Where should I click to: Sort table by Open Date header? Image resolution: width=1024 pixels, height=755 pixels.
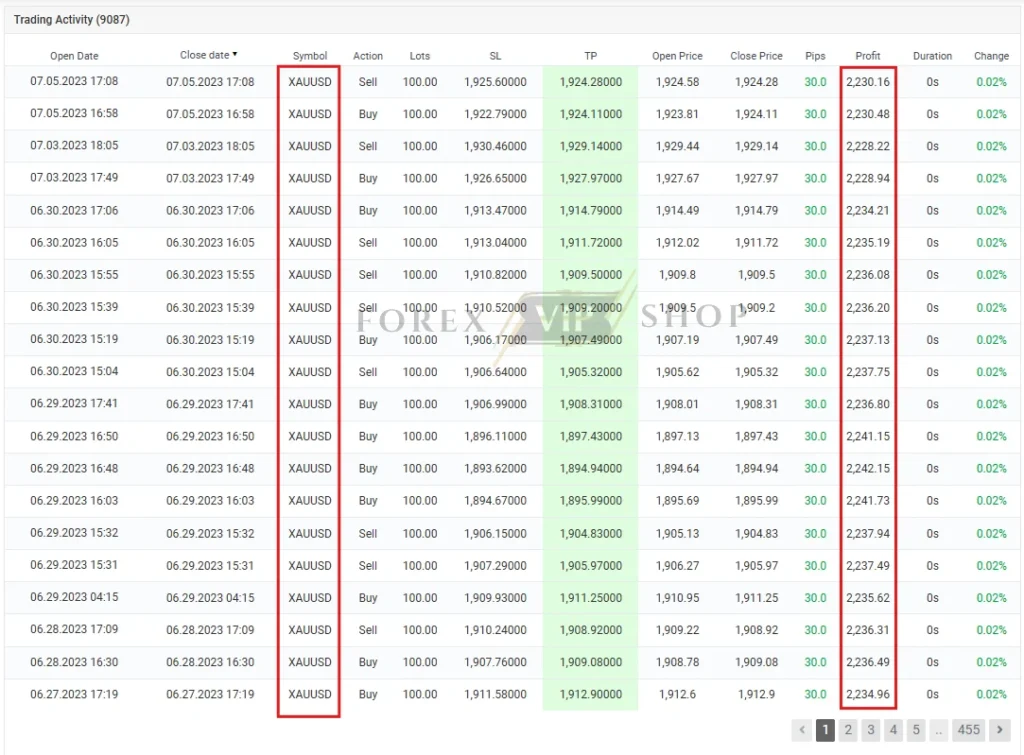tap(74, 56)
